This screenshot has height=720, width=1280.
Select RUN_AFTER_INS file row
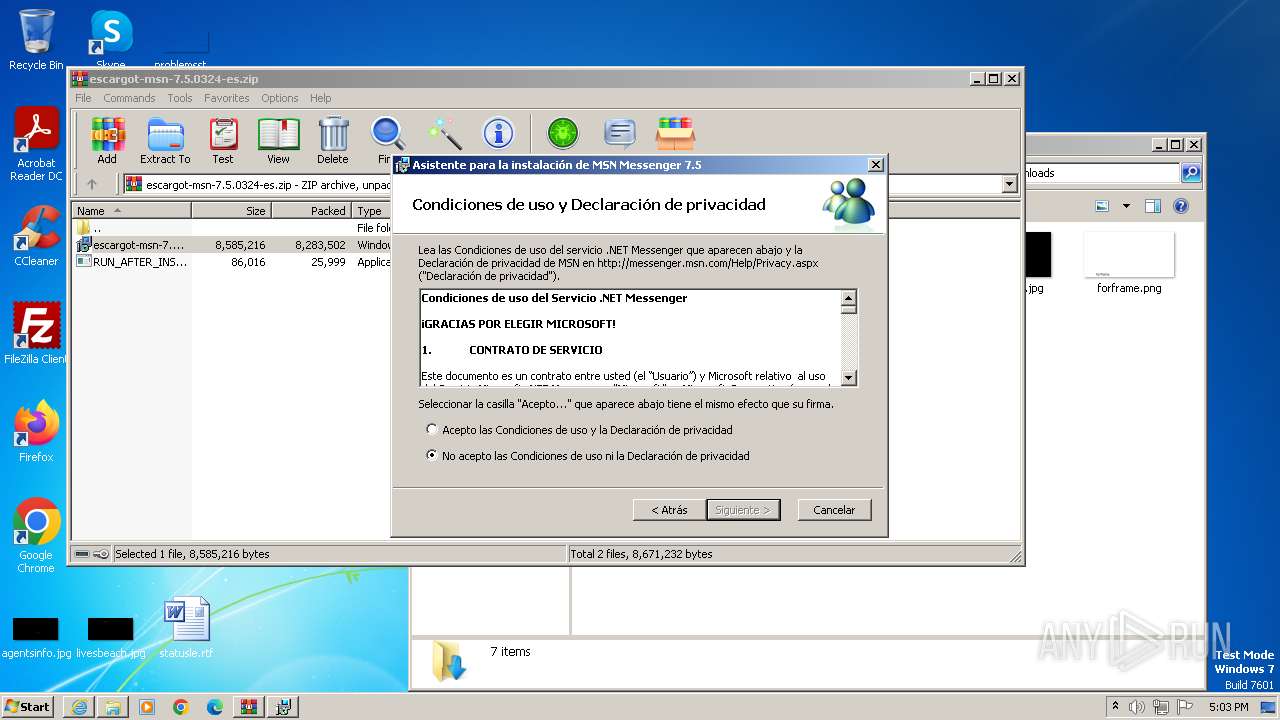pos(233,261)
